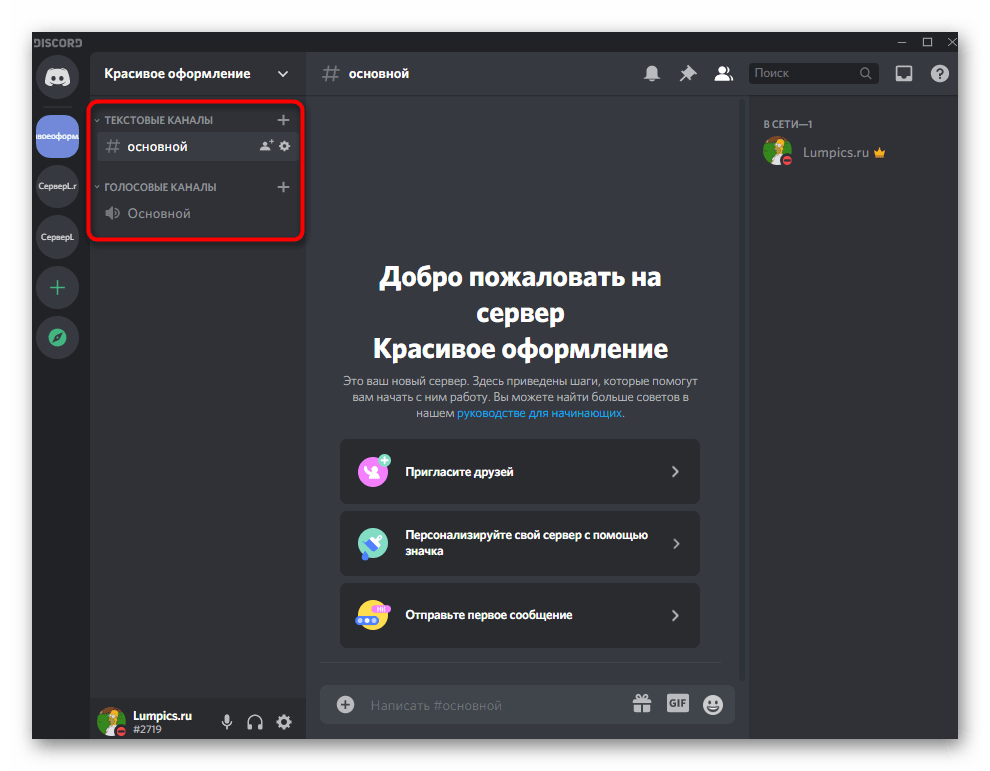Open notification settings via the bell icon
The height and width of the screenshot is (771, 990).
(652, 74)
